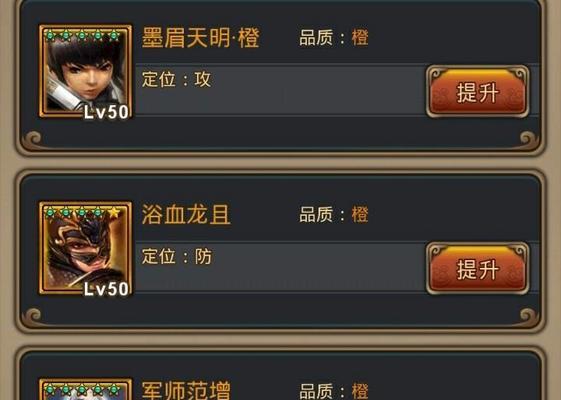Screen dimensions: 561x400
Task: Select the 浴血龙且 hero name
Action: pos(186,214)
